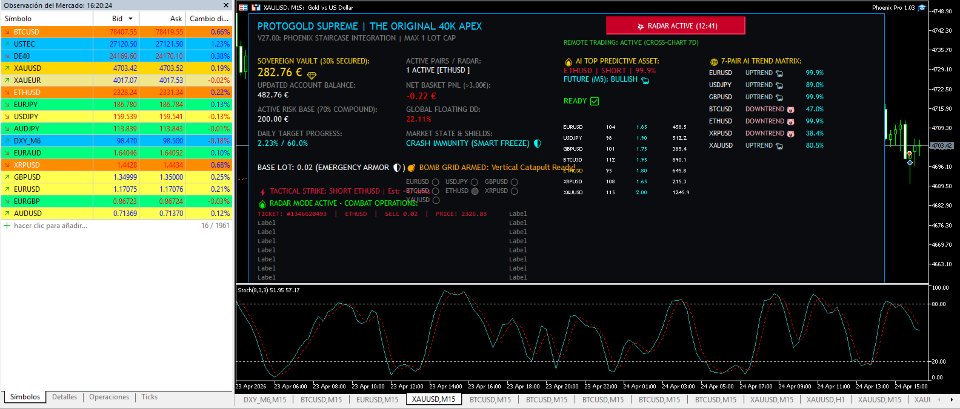Image resolution: width=960 pixels, height=409 pixels.
Task: Click the lightning icon before TACTICAL STRIKE
Action: coord(263,191)
